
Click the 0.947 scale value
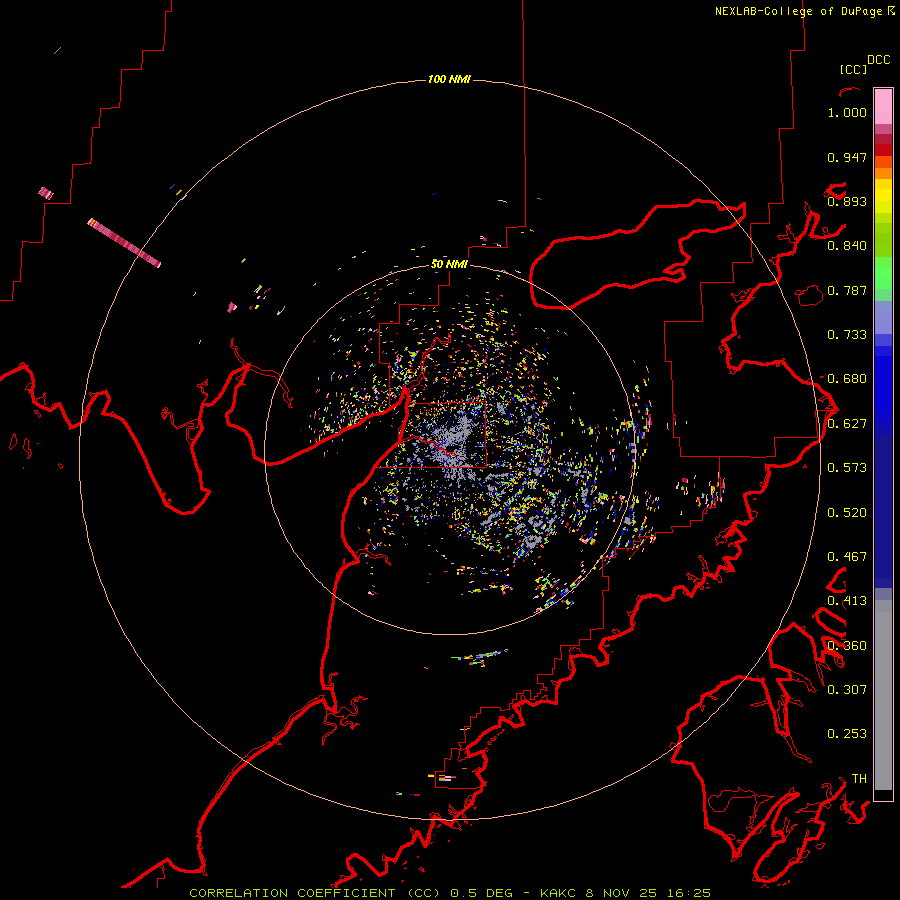(x=847, y=157)
